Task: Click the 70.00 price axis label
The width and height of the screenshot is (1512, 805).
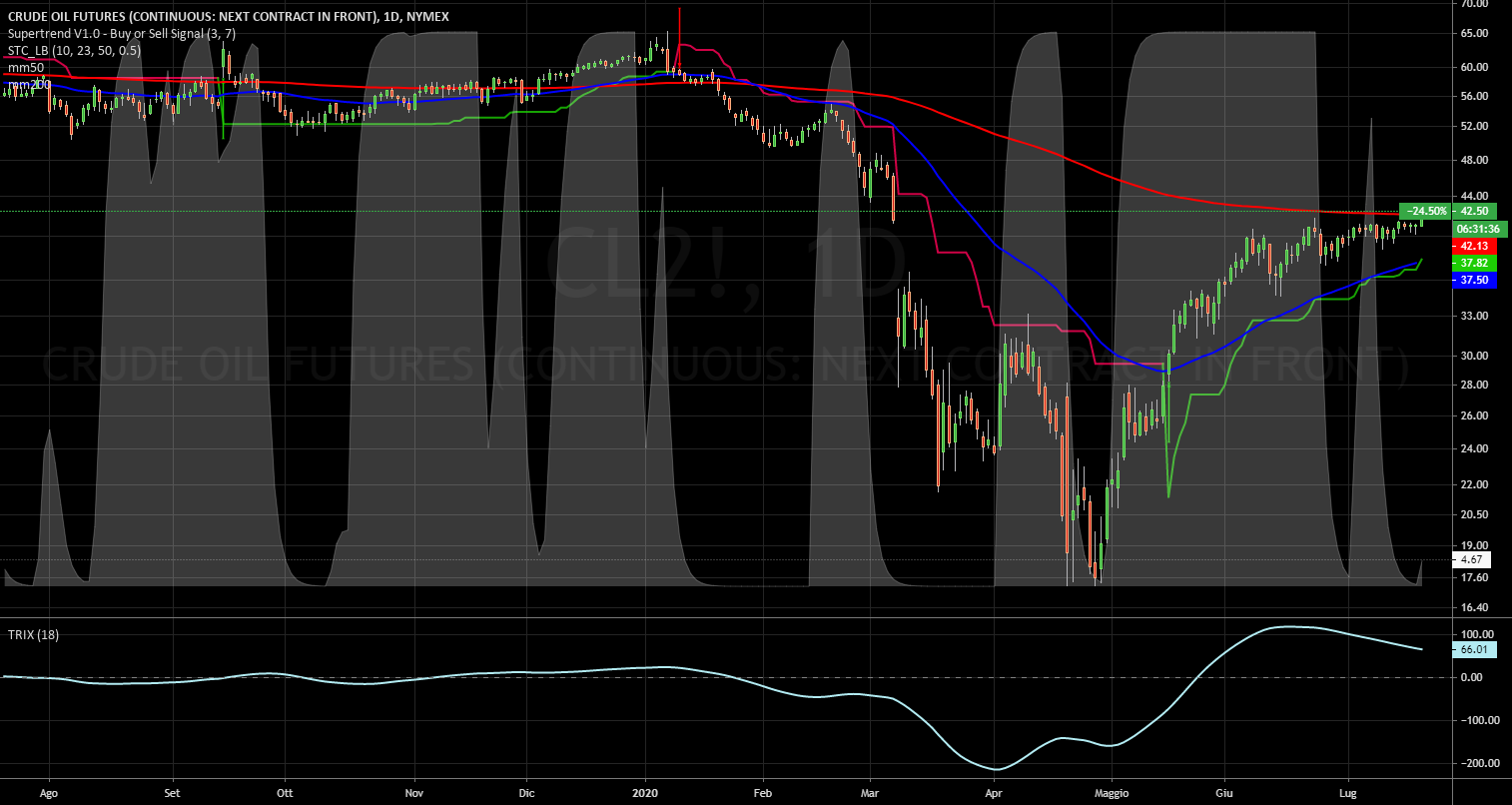Action: coord(1474,4)
